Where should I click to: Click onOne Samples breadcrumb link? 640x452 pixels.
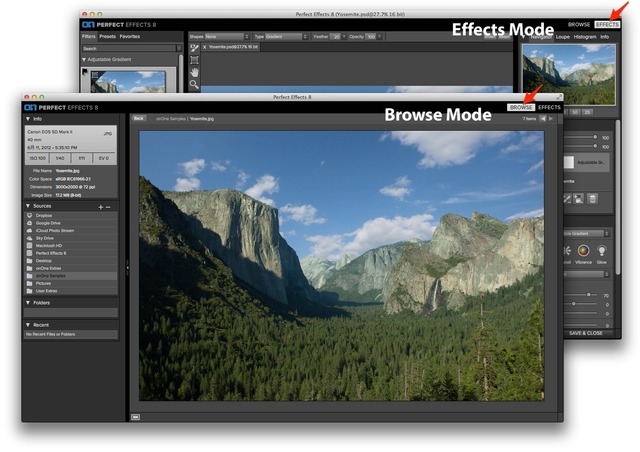pos(171,119)
